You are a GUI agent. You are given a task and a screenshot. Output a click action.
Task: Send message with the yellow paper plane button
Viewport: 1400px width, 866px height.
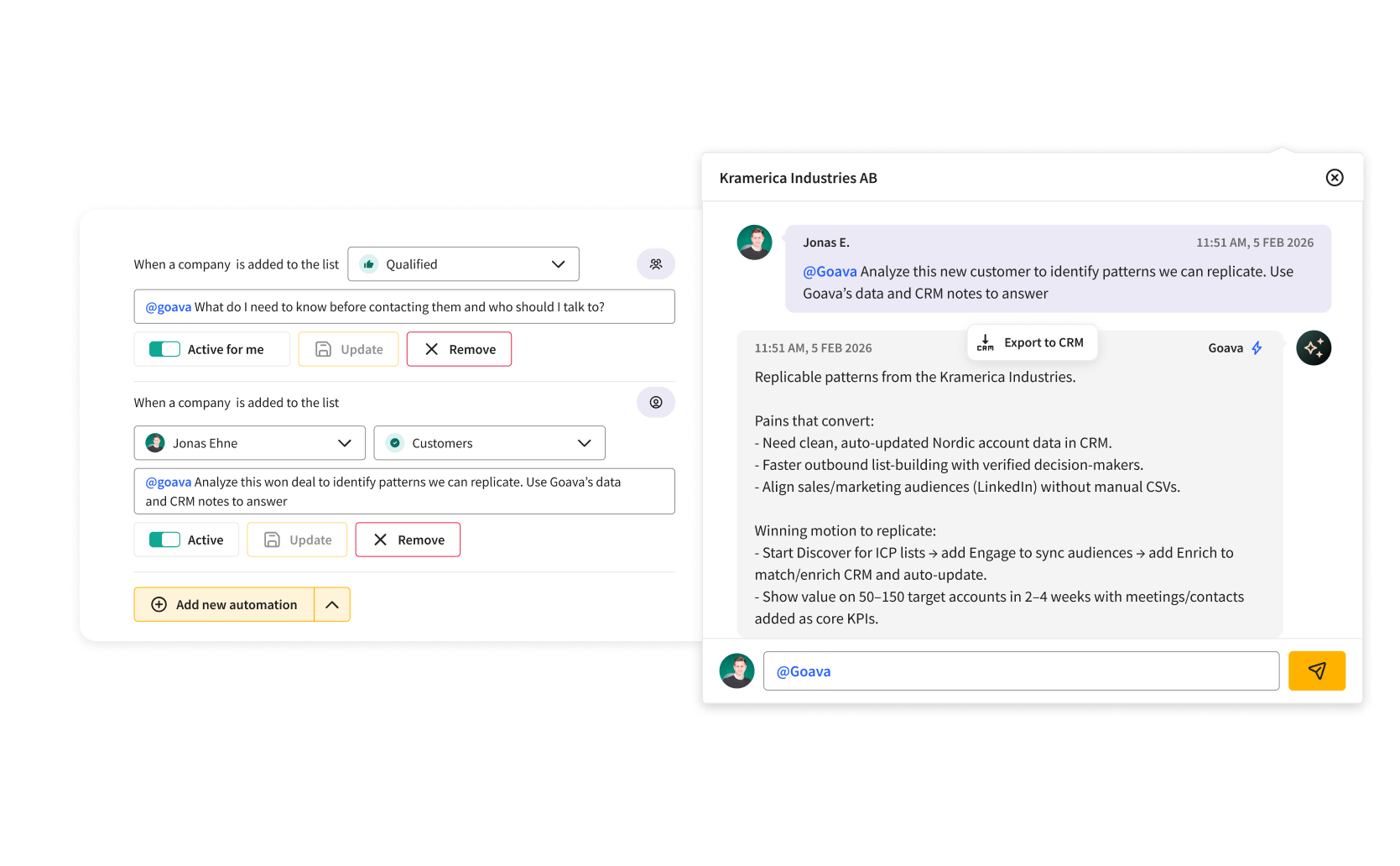click(x=1316, y=671)
